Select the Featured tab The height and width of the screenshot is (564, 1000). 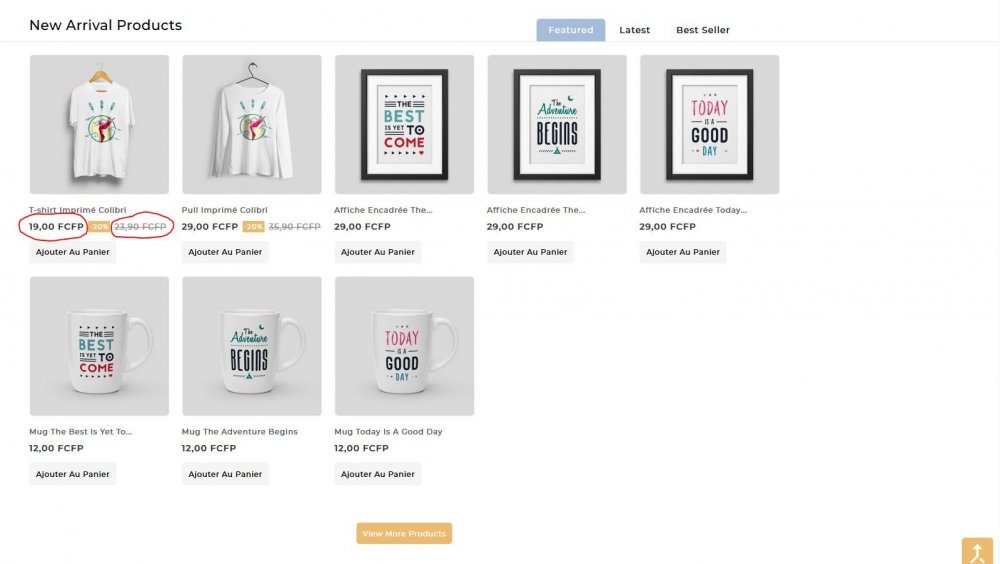pyautogui.click(x=571, y=30)
